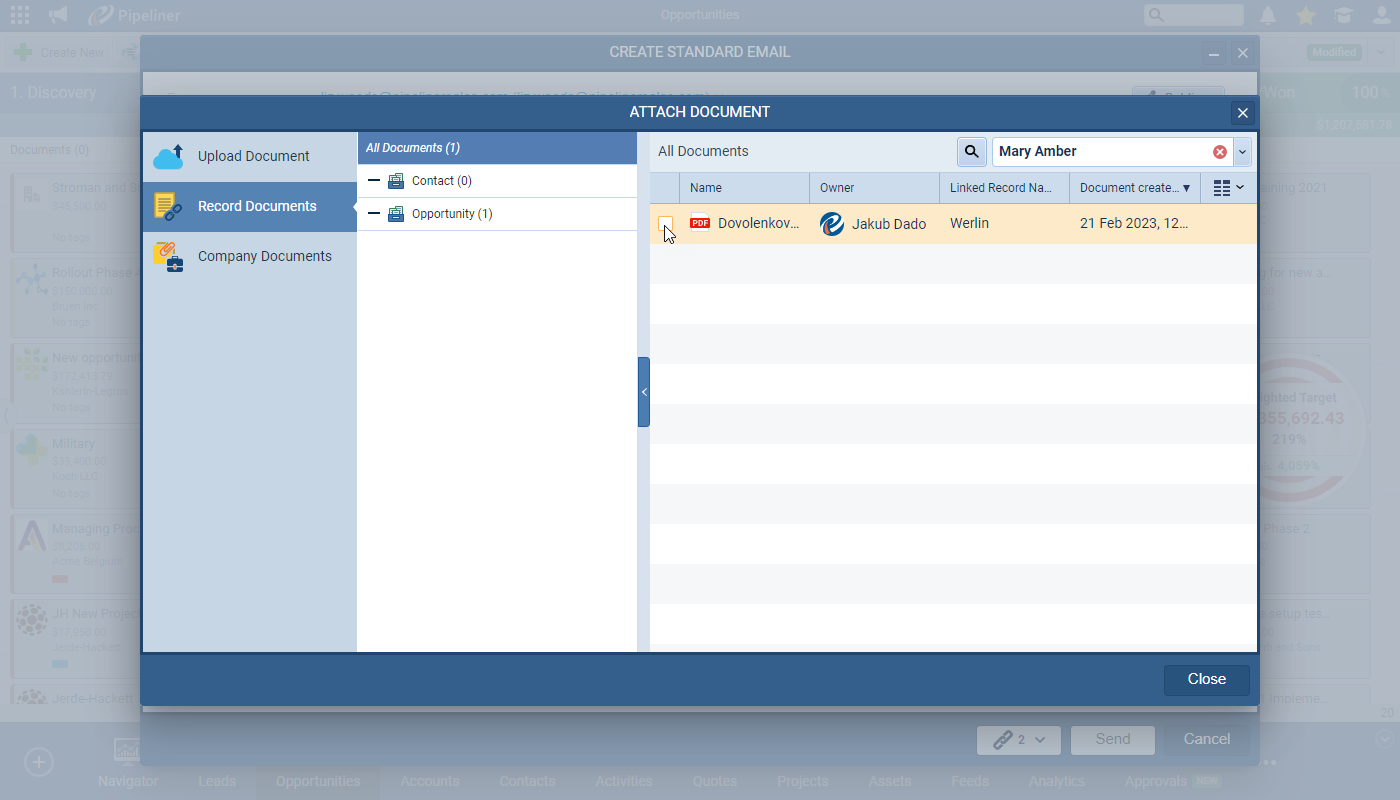Click the PDF icon of Dovolenkov document
1400x800 pixels.
coord(700,223)
